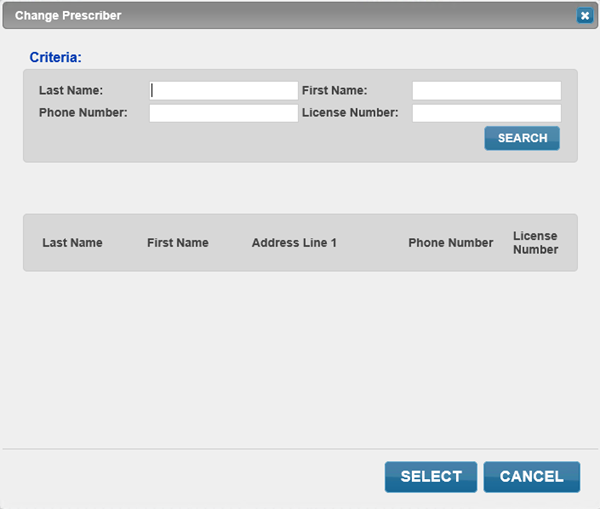Sort results by Last Name column
The width and height of the screenshot is (600, 509).
(72, 243)
